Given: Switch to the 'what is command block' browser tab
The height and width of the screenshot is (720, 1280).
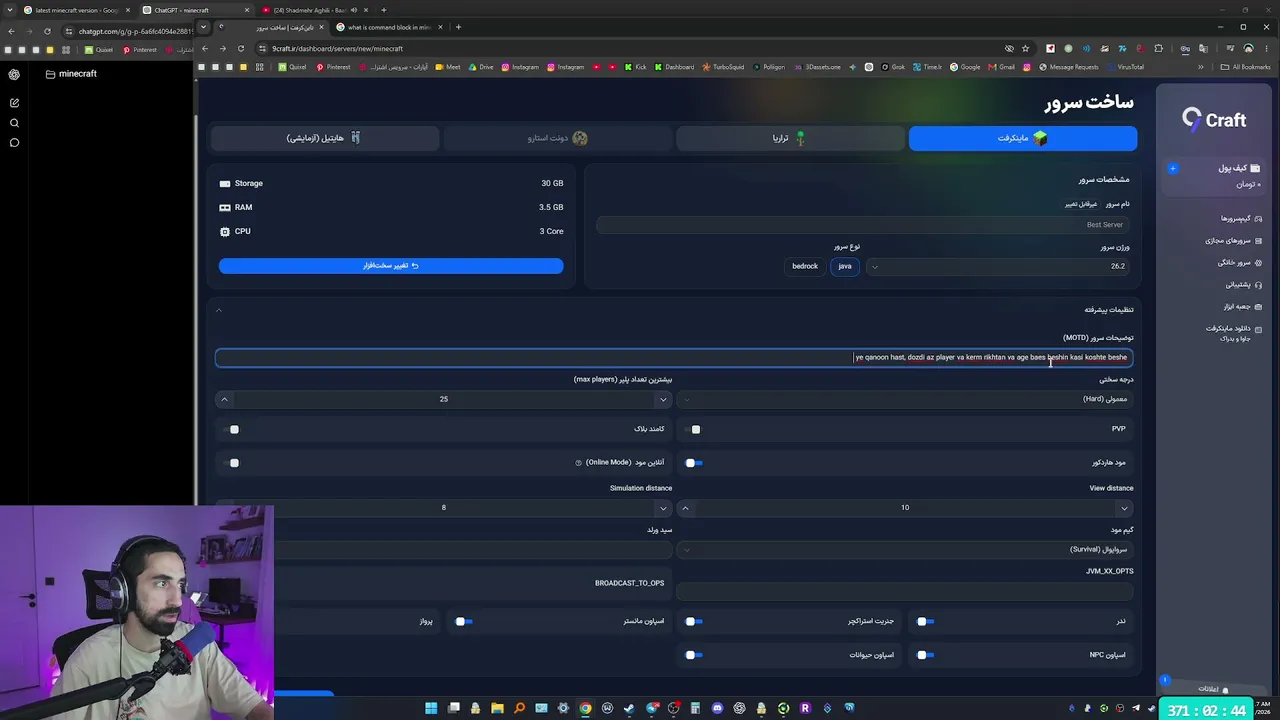Looking at the screenshot, I should pyautogui.click(x=390, y=27).
